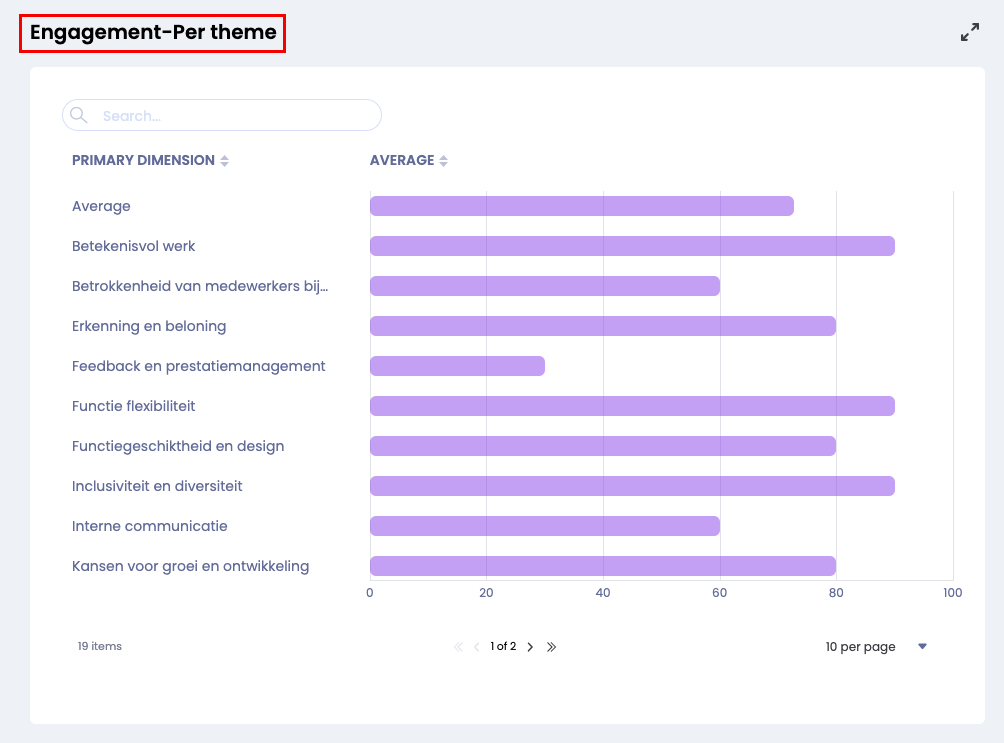Click the Erkenning en beloning bar

(x=602, y=326)
